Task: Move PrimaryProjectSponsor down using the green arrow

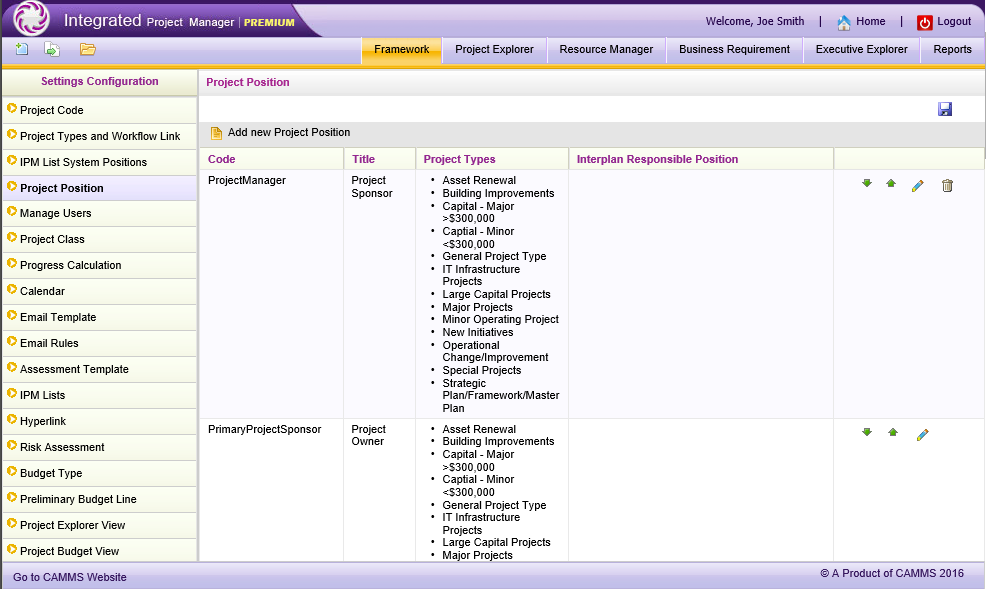Action: [866, 434]
